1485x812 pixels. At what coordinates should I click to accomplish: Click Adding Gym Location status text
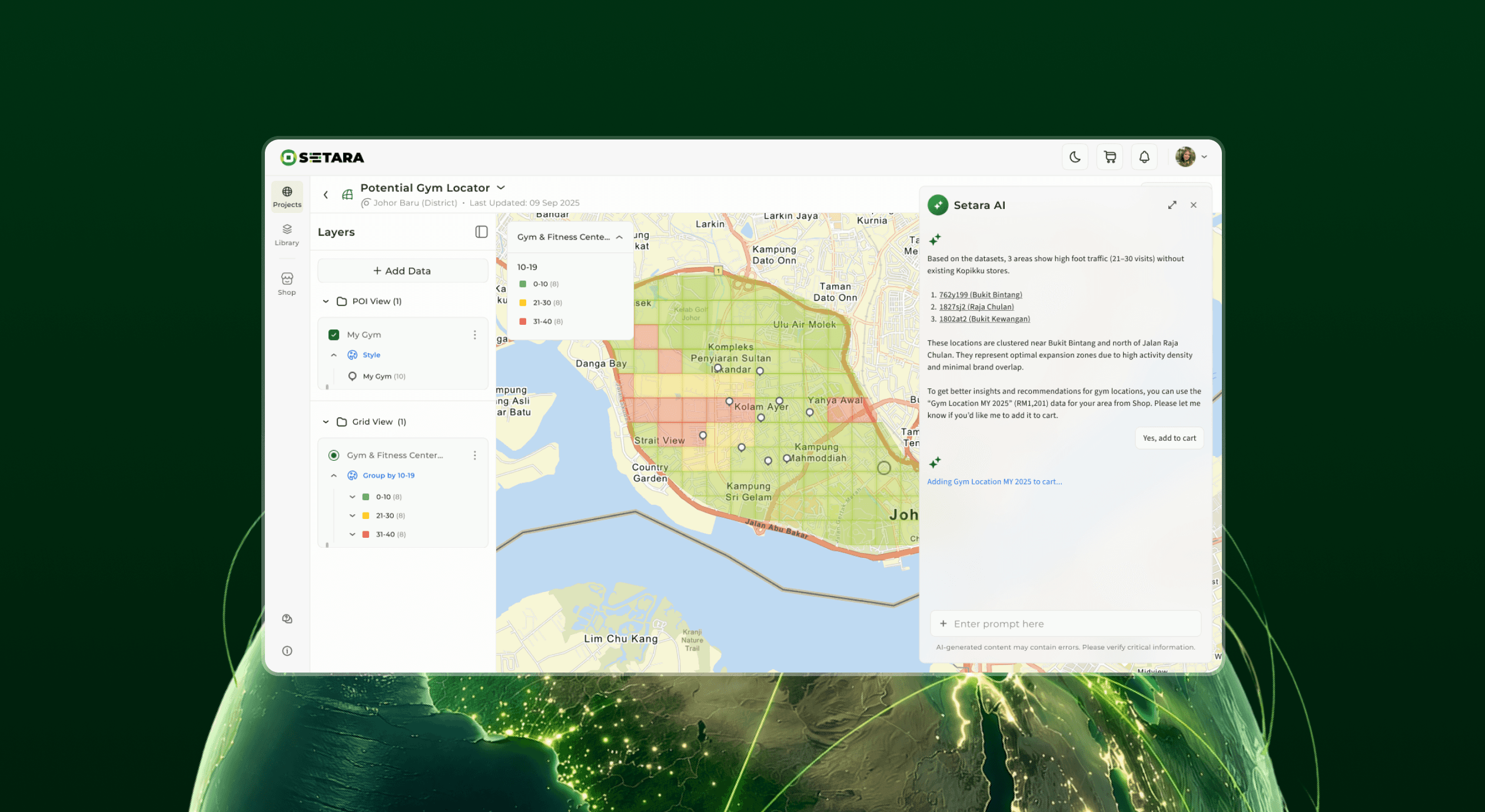pyautogui.click(x=995, y=481)
